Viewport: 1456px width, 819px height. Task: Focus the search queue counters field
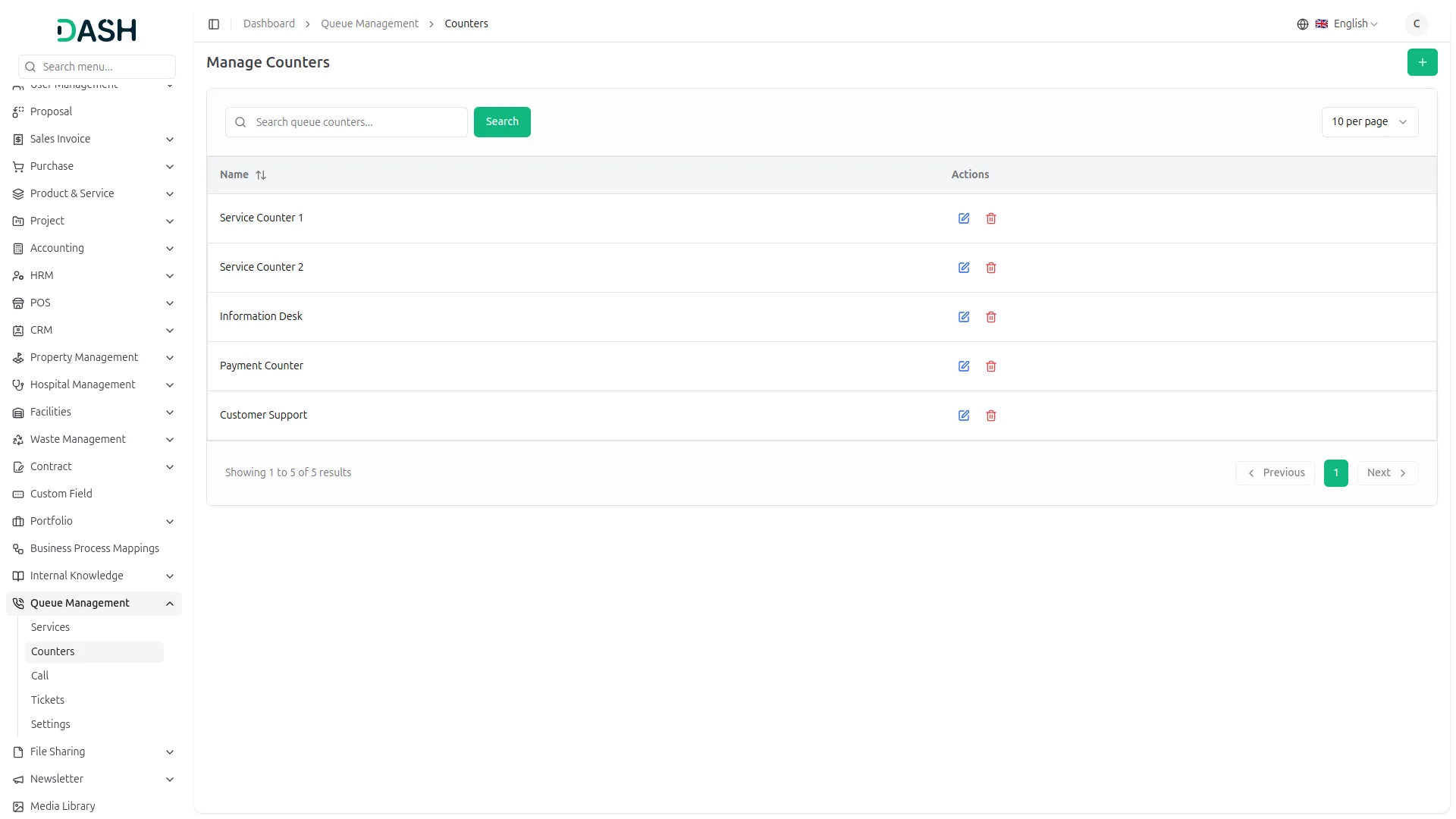(x=356, y=122)
